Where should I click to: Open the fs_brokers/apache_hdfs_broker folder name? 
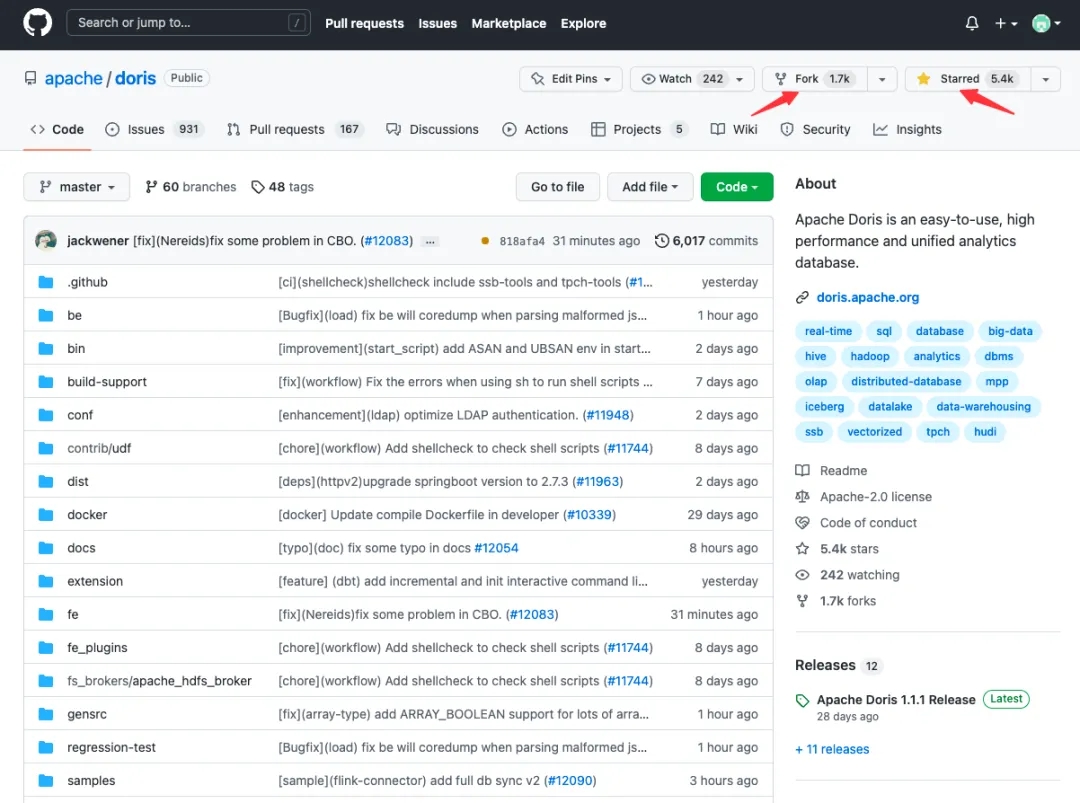(159, 681)
